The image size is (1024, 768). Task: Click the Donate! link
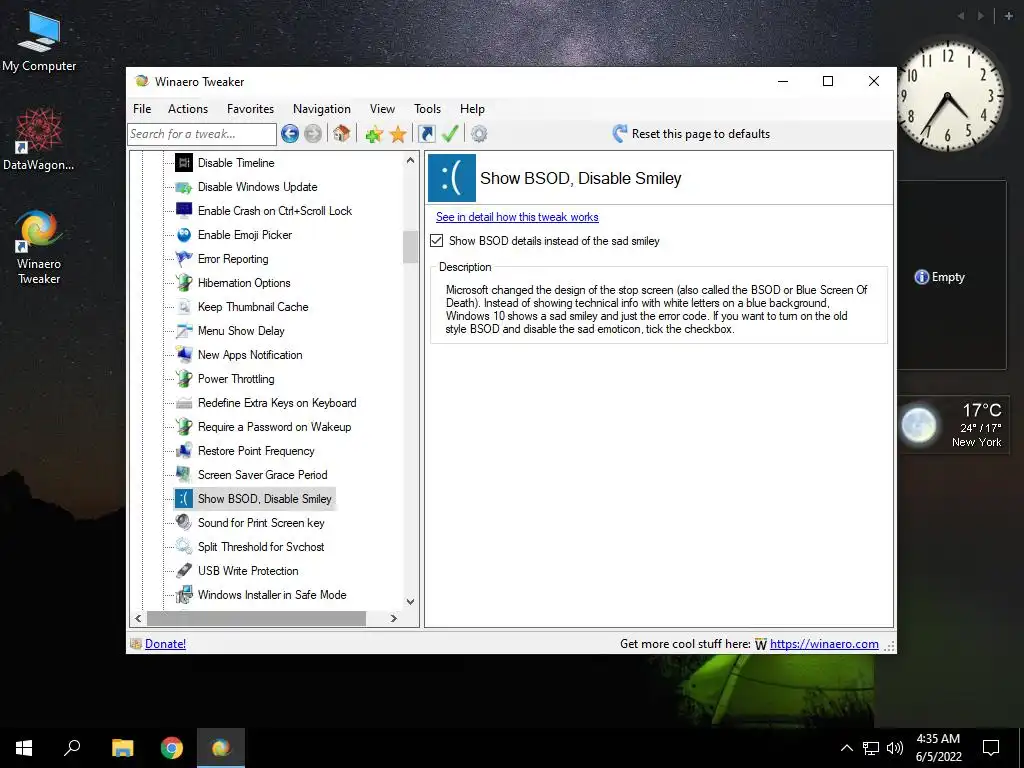point(165,644)
